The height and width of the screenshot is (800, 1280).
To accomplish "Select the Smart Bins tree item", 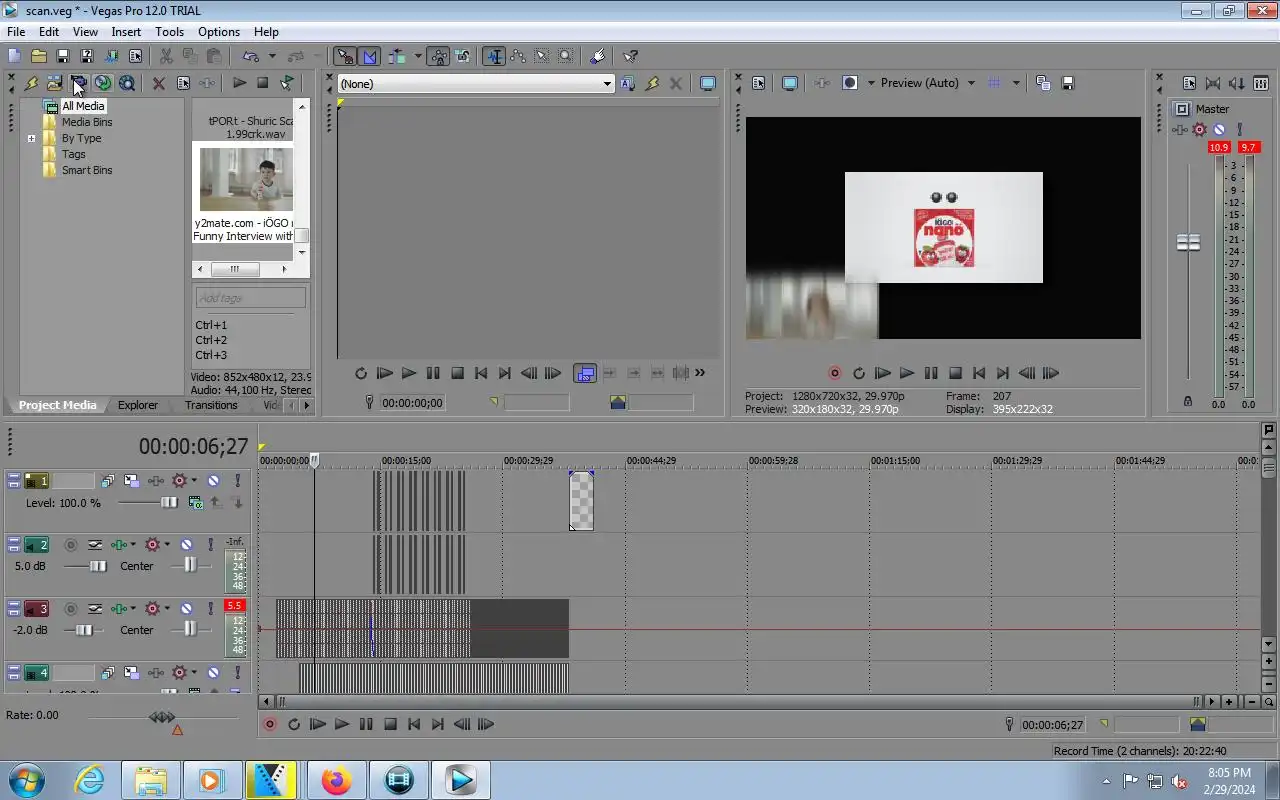I will 87,170.
